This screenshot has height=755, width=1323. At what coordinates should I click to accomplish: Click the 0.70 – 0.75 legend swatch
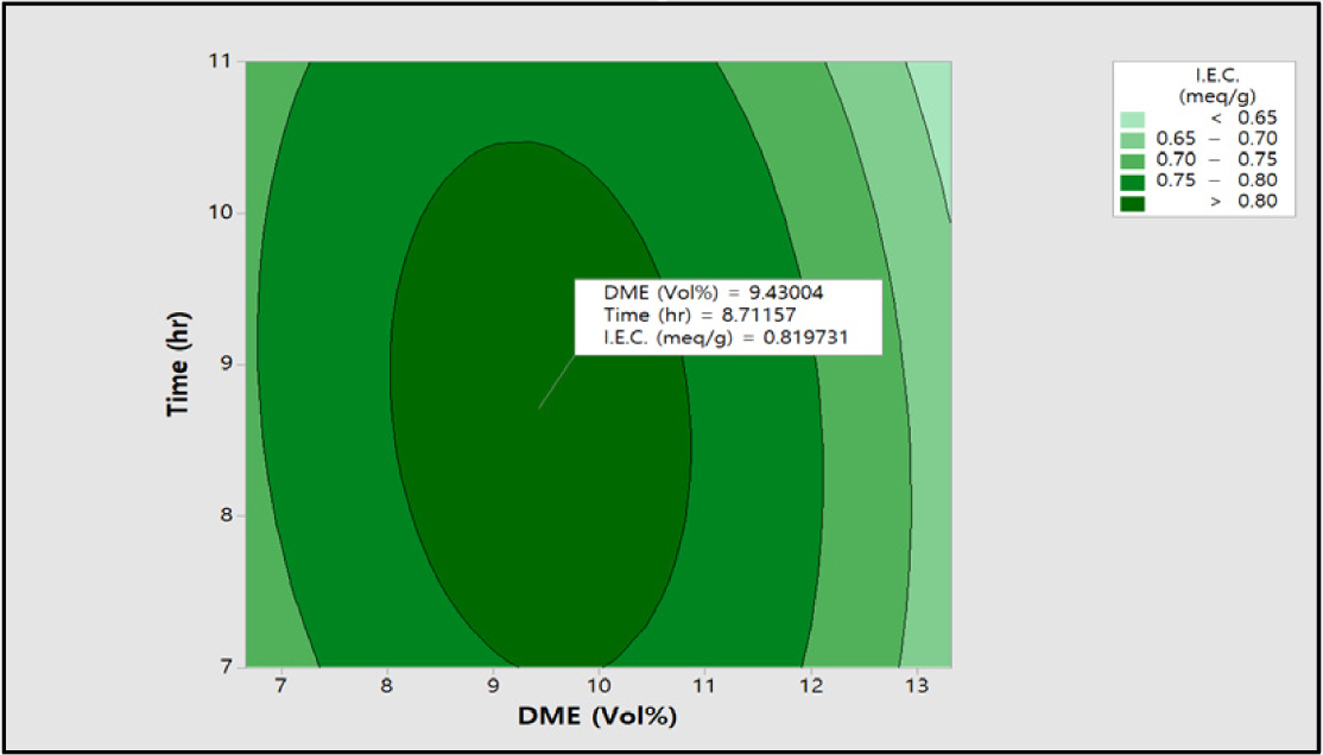tap(1134, 160)
